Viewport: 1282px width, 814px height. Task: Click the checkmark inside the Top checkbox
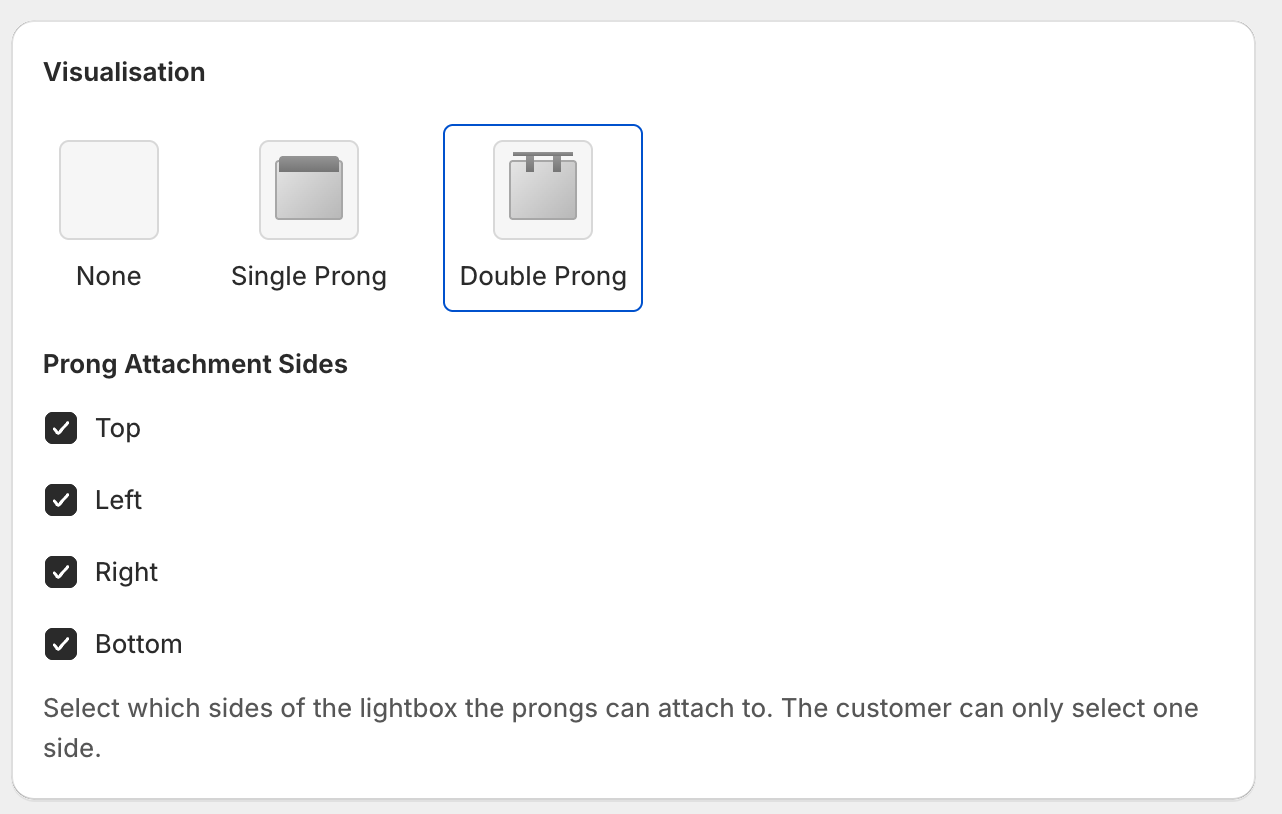(61, 429)
